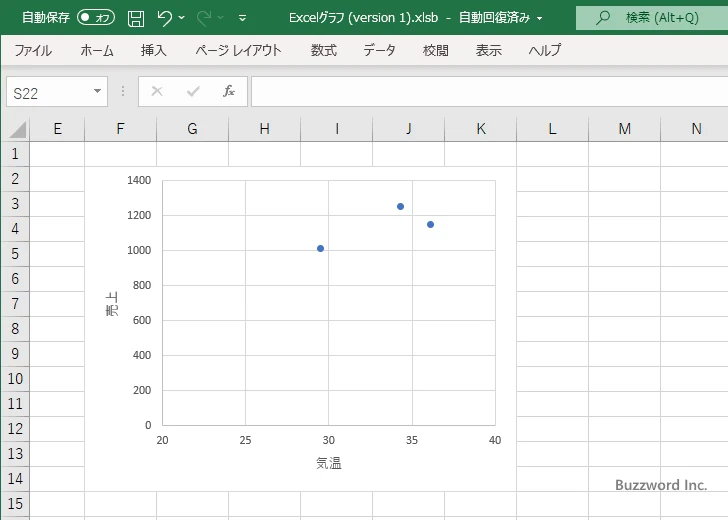Click the Insert Function fx icon
Screen dimensions: 728x520
coord(229,91)
